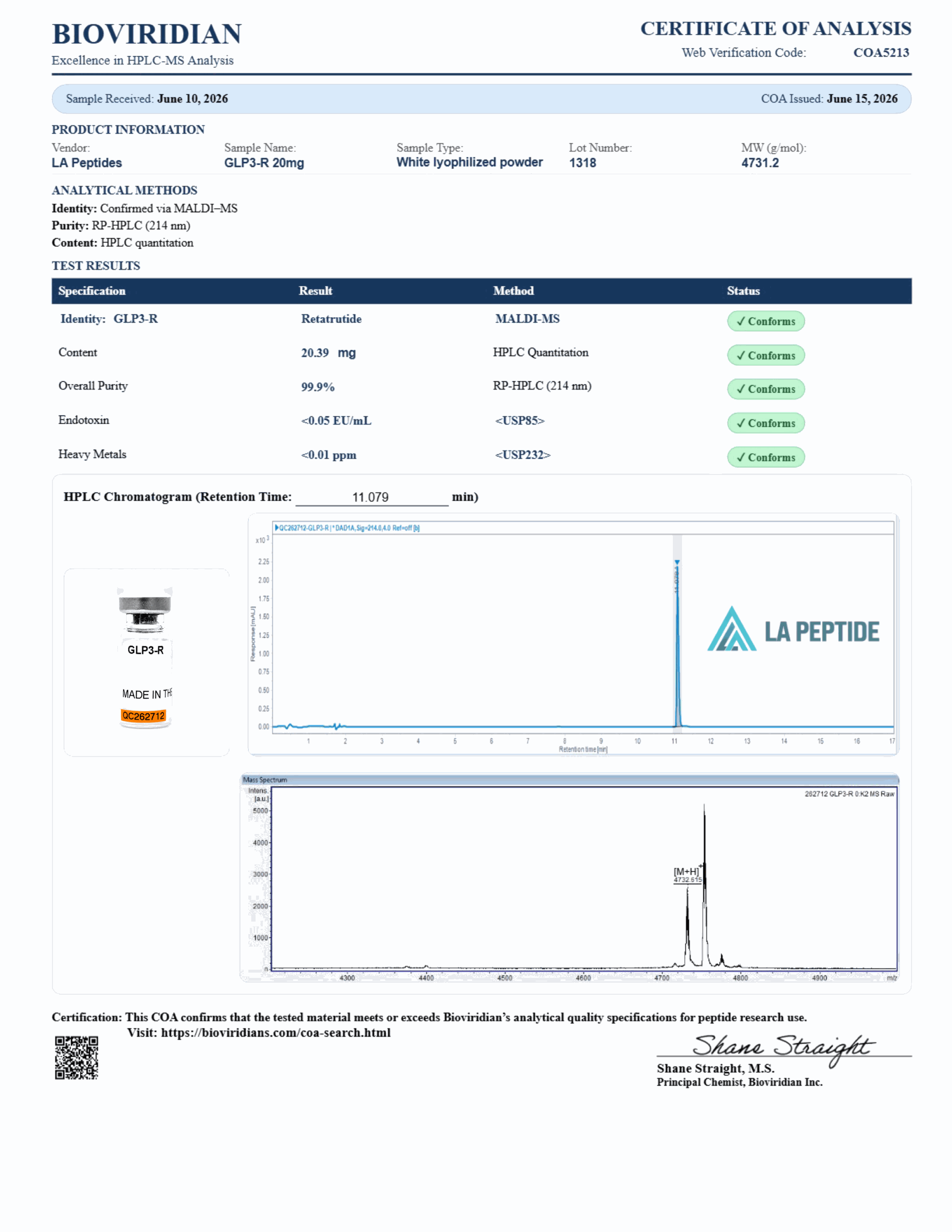
Task: Click the Specification column header
Action: [92, 291]
